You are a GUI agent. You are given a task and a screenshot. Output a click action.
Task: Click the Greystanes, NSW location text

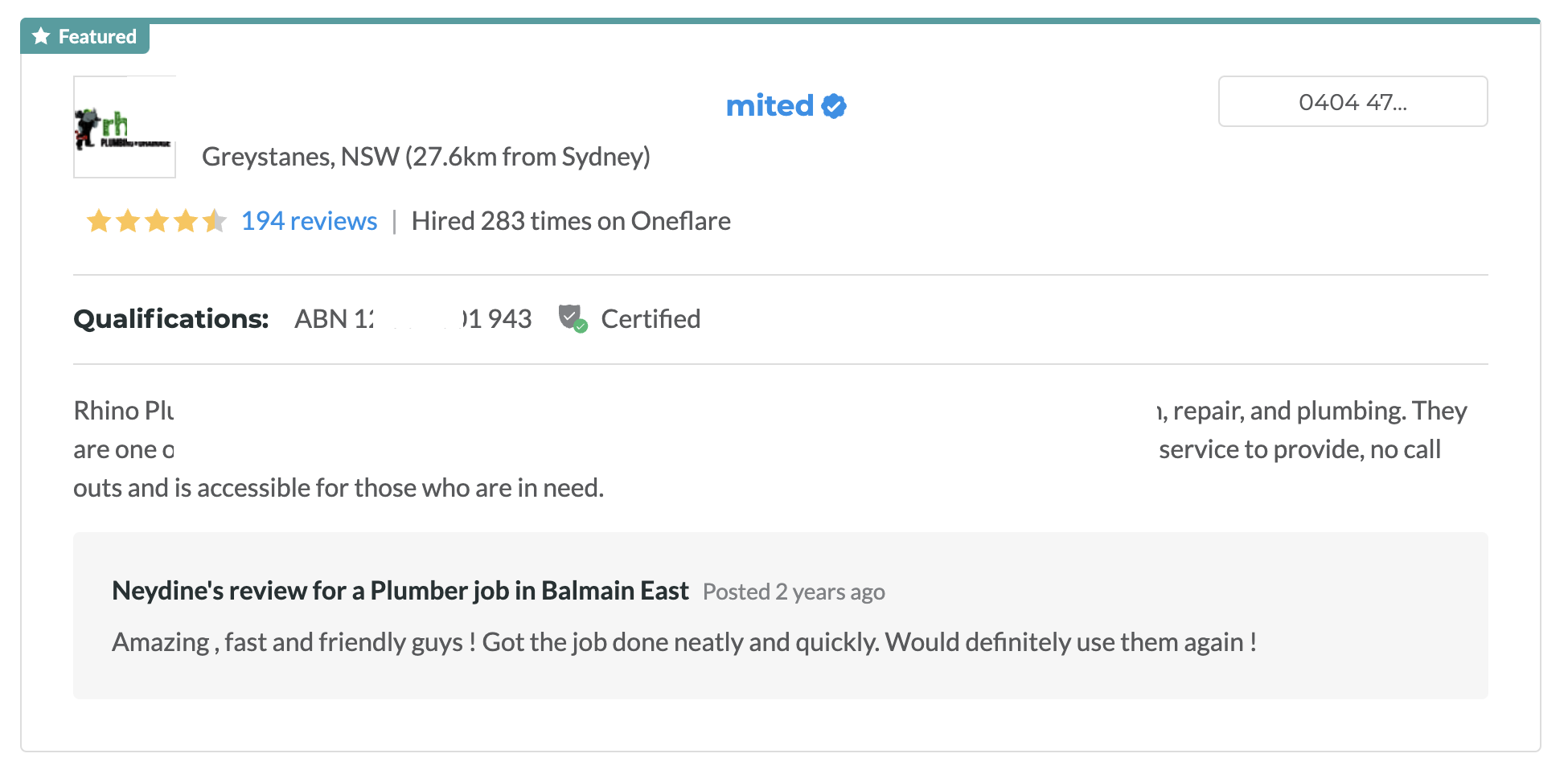(427, 156)
